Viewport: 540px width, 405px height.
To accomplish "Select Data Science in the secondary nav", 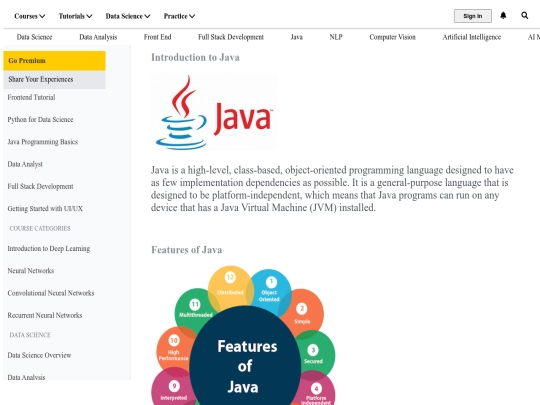I will click(x=34, y=37).
